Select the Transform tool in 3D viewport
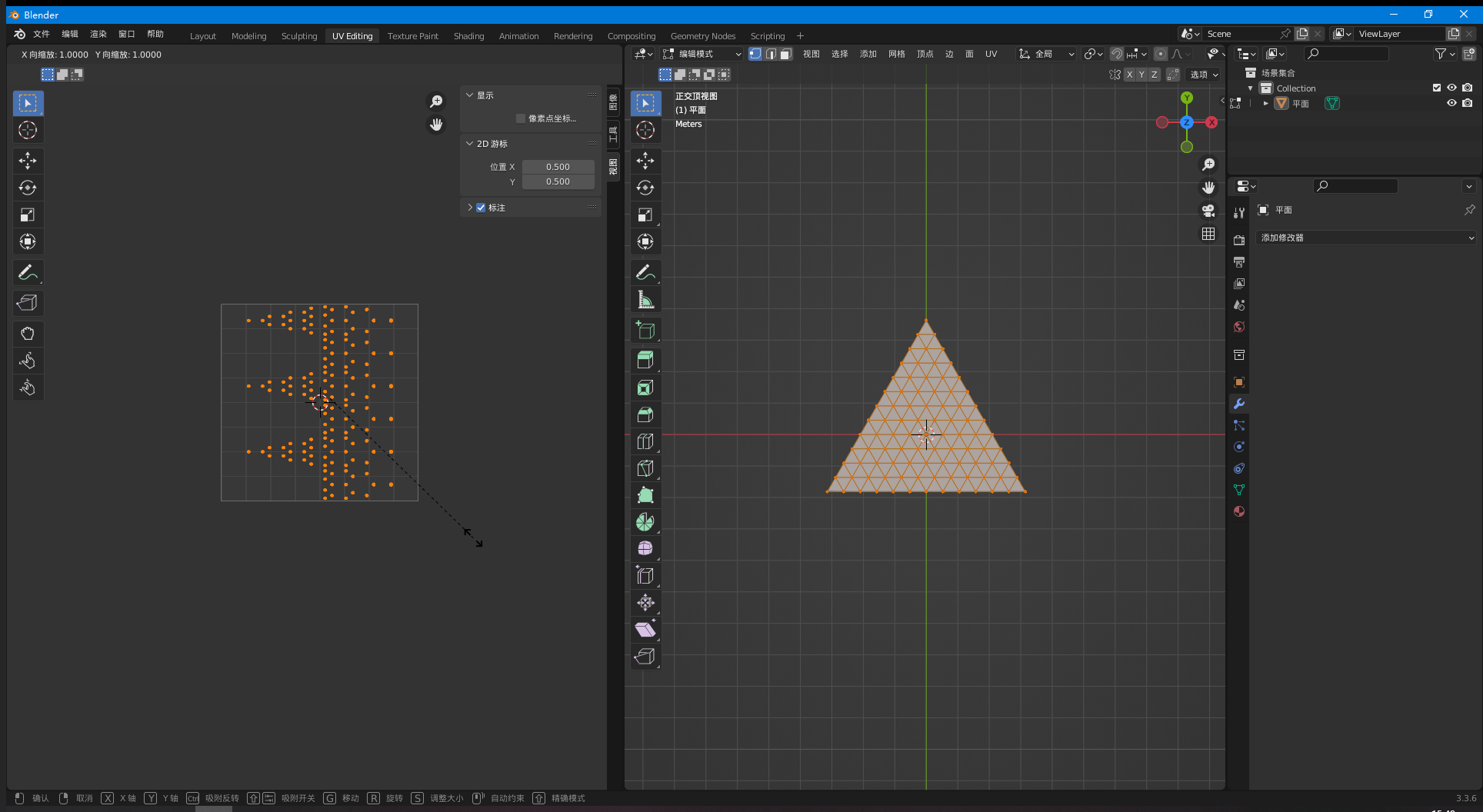 point(645,241)
